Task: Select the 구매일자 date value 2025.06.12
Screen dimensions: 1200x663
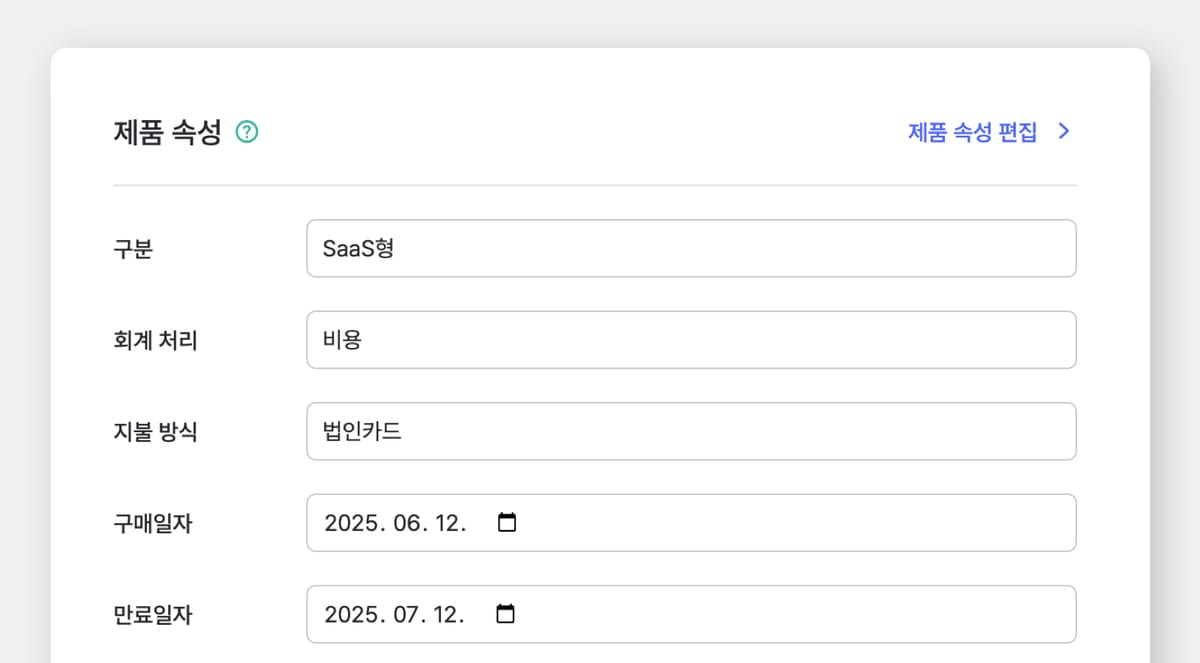Action: point(394,521)
